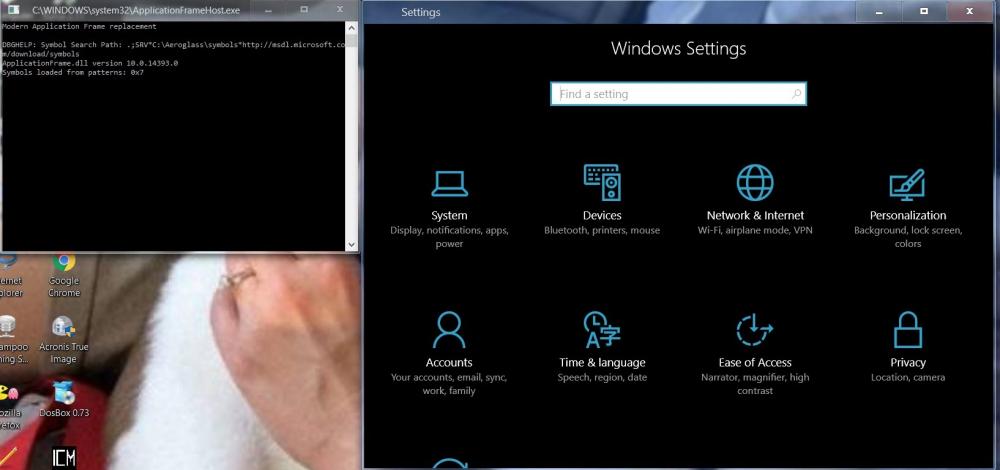Maximize the Settings window
Image resolution: width=1000 pixels, height=470 pixels.
(x=924, y=11)
